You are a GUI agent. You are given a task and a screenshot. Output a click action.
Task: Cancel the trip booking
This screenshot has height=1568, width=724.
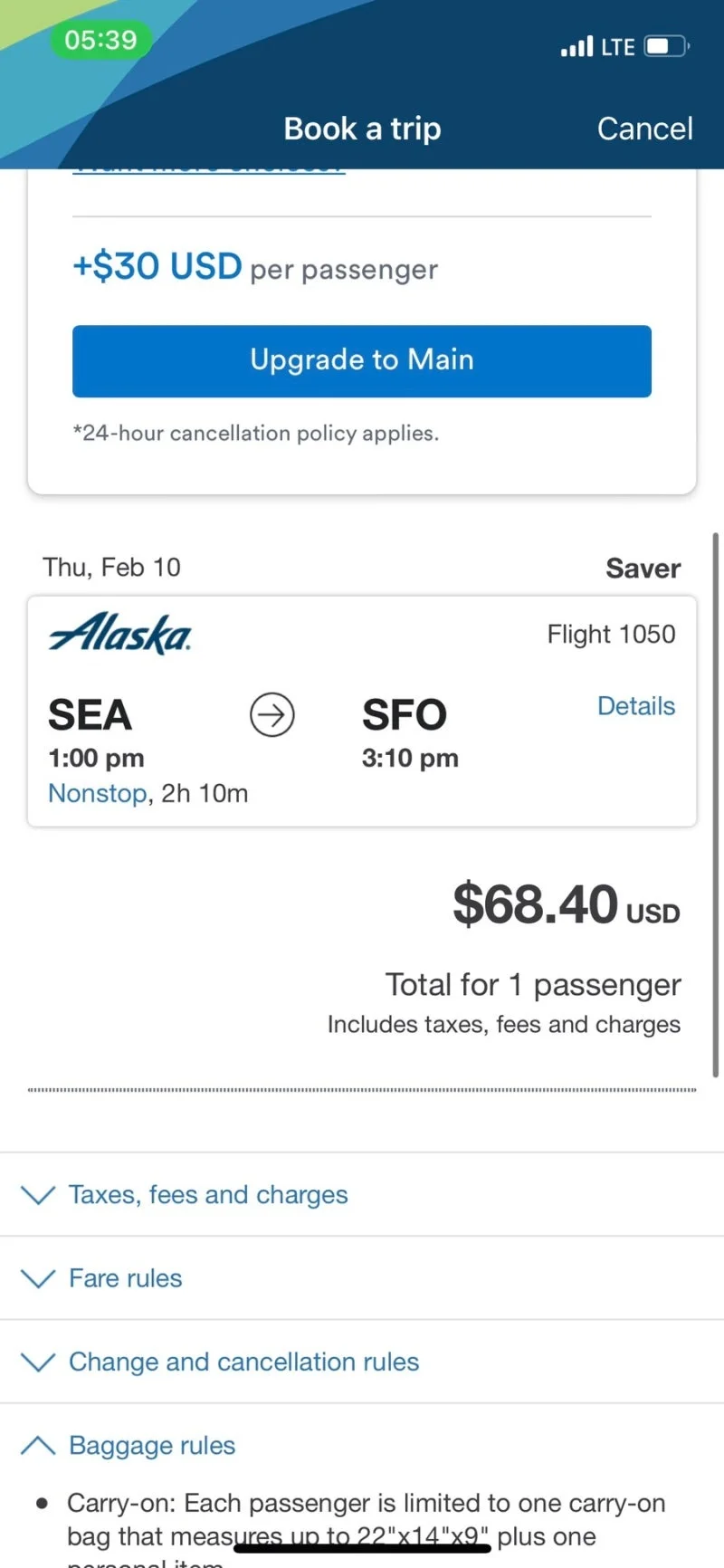pyautogui.click(x=645, y=129)
